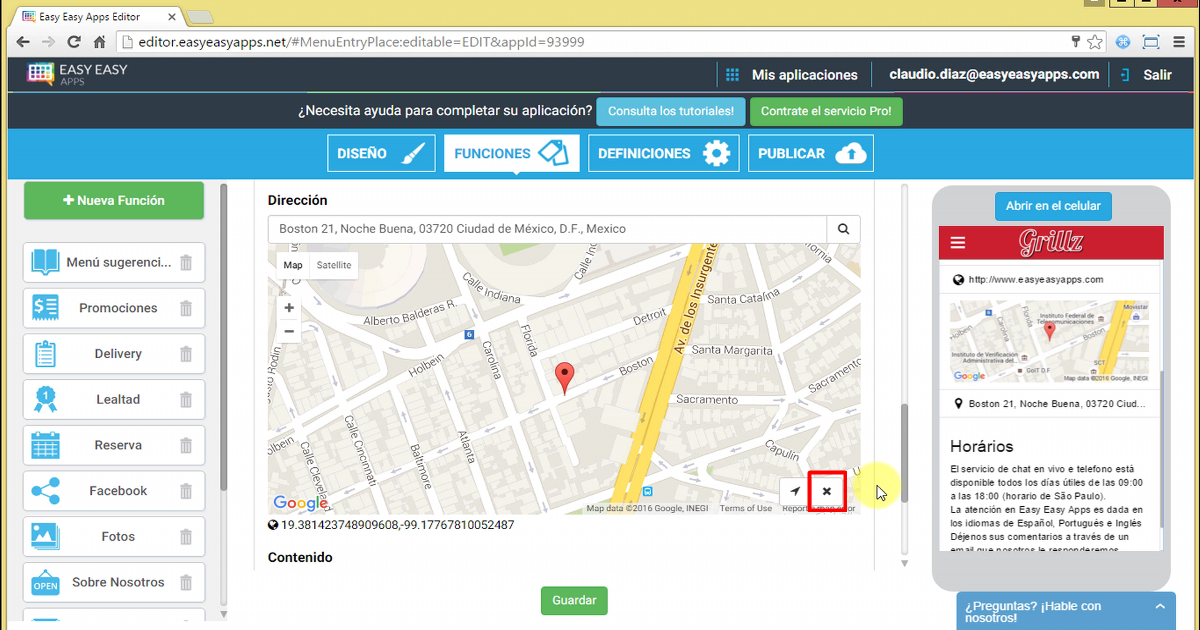Click the address search magnifier icon
This screenshot has width=1200, height=630.
[843, 228]
